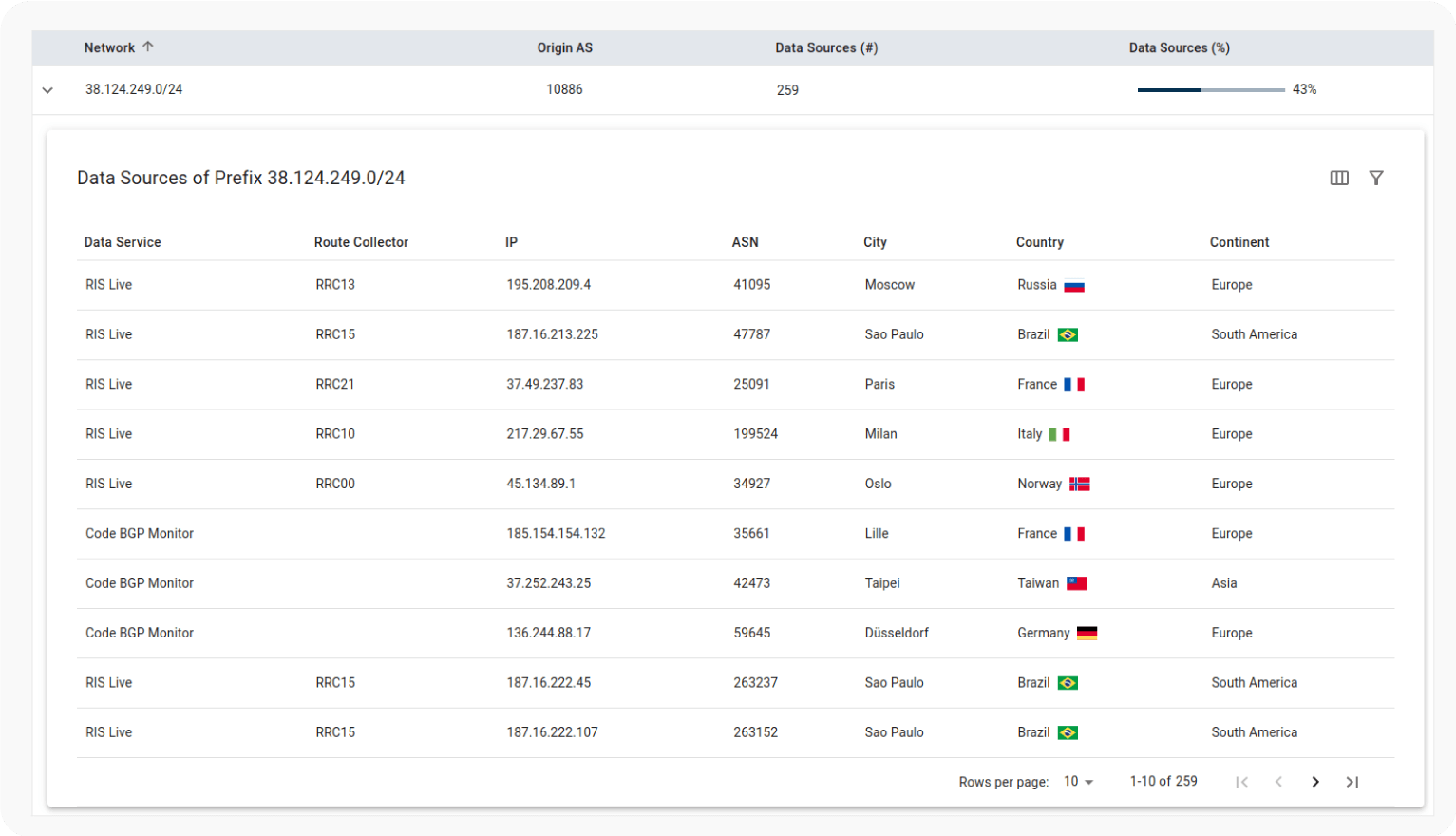Click the Continent column header
This screenshot has width=1456, height=836.
pos(1239,242)
